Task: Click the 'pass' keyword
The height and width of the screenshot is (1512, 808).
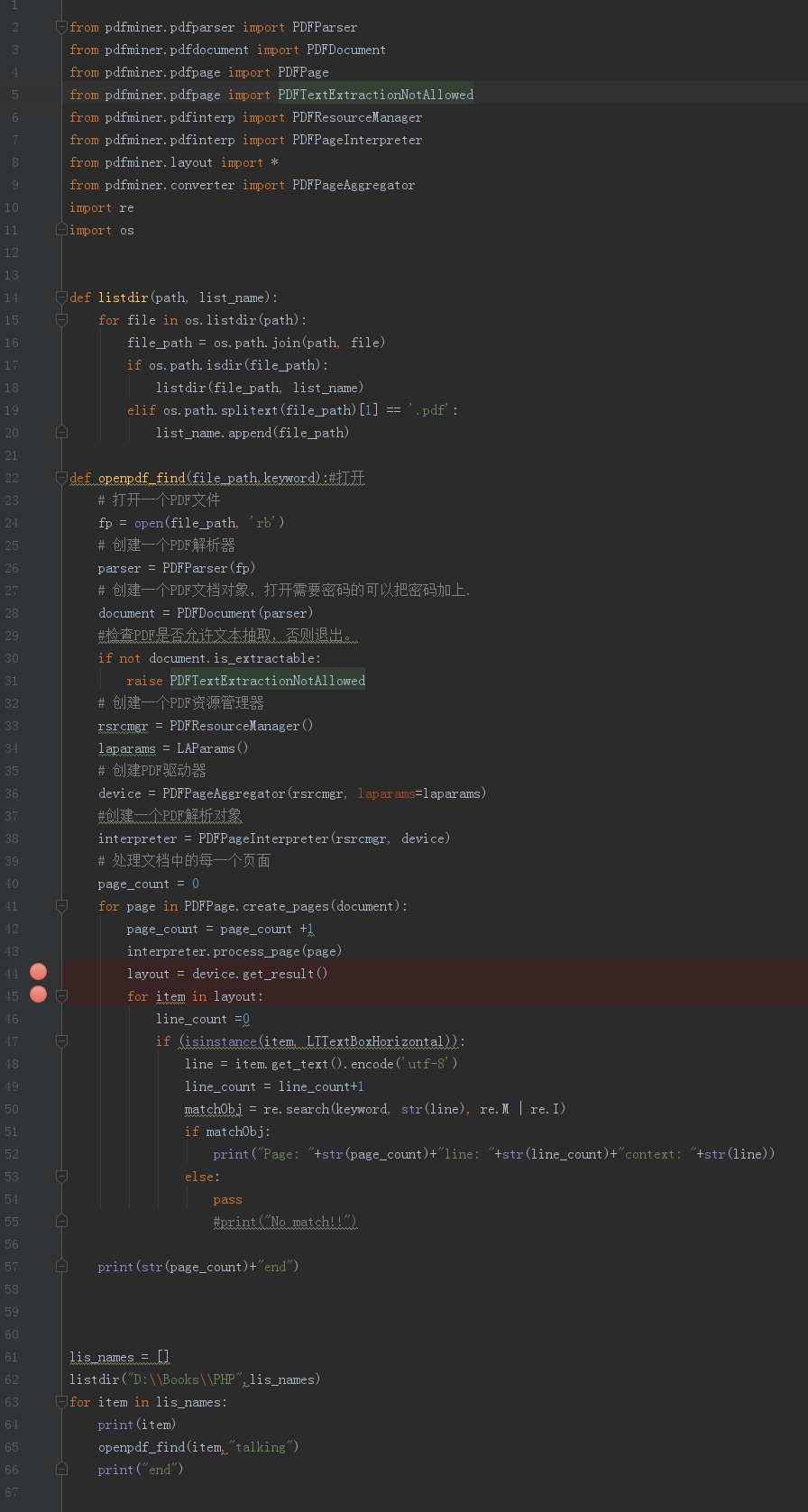Action: click(227, 1199)
